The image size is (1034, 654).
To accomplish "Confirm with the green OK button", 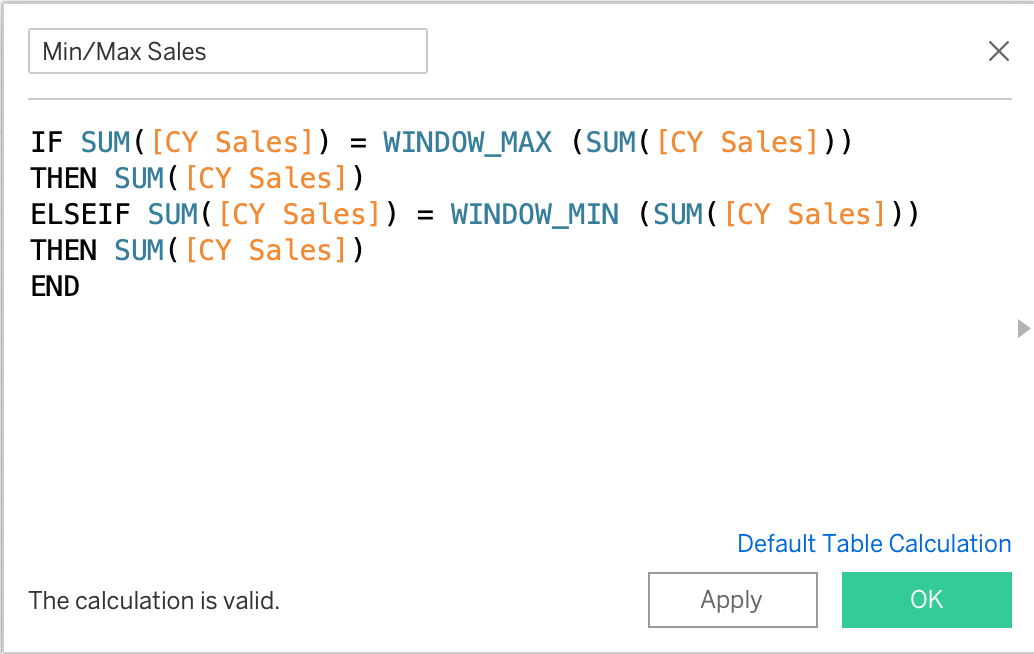I will point(927,599).
